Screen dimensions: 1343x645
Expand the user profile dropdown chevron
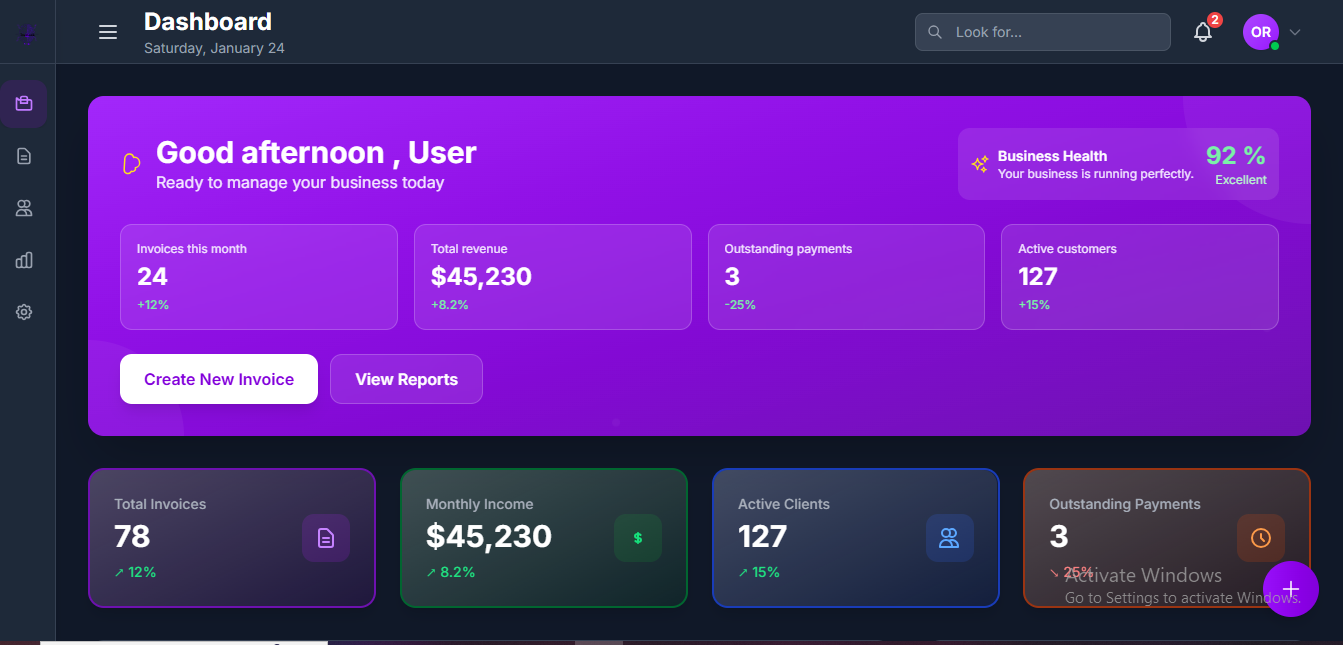click(1295, 32)
